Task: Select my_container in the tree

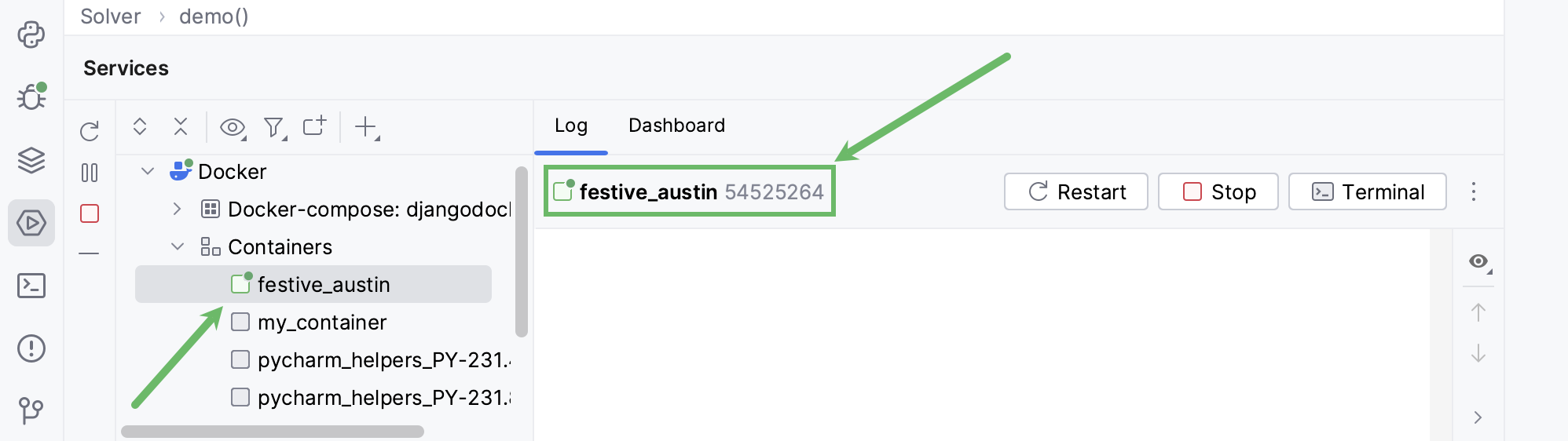Action: tap(322, 323)
